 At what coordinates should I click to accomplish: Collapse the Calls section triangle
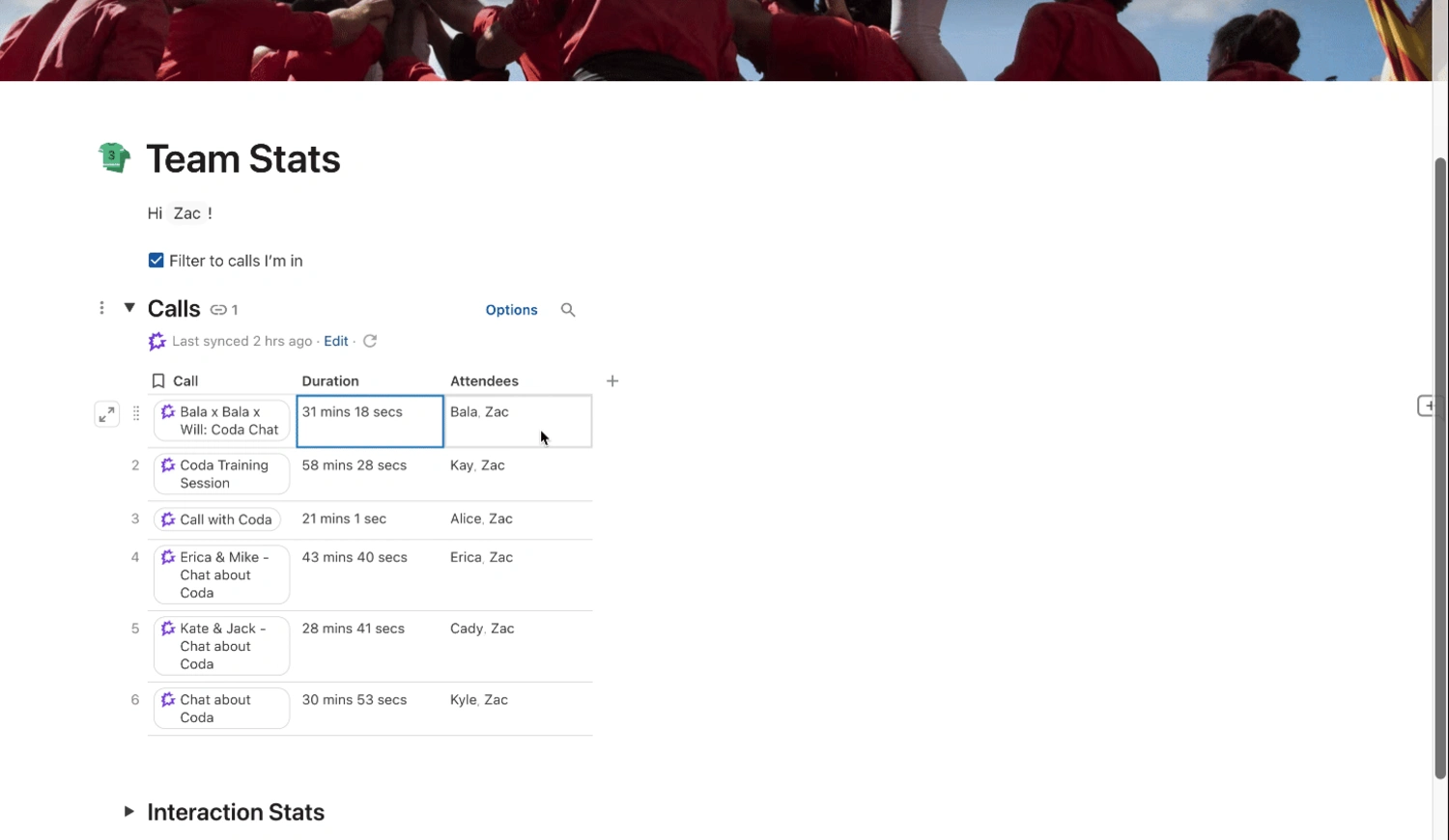click(129, 308)
